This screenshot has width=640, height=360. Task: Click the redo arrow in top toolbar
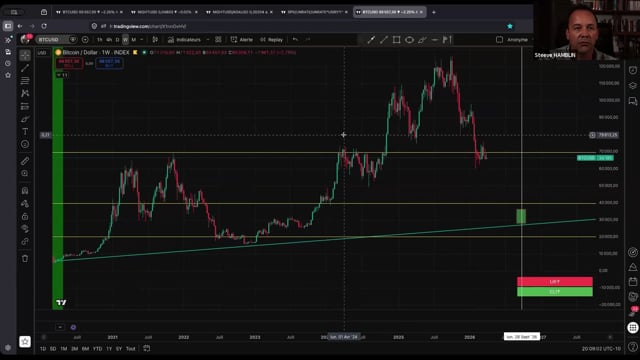pos(308,40)
